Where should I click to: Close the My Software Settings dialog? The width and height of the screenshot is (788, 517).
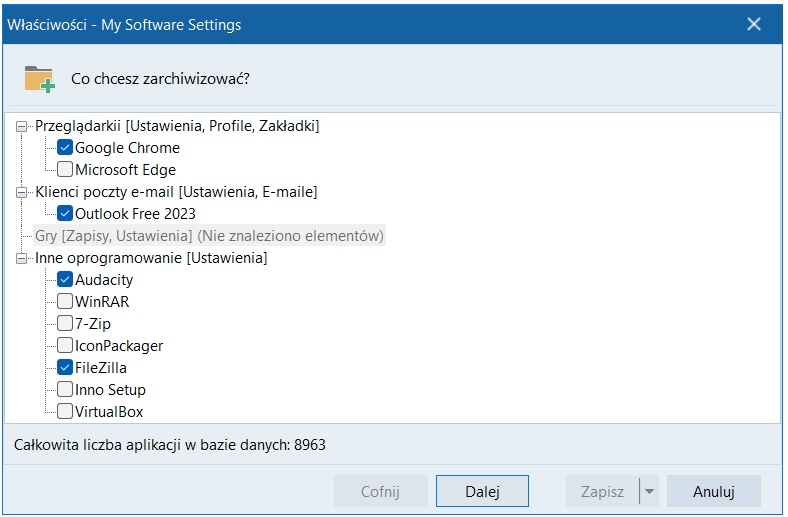click(754, 24)
